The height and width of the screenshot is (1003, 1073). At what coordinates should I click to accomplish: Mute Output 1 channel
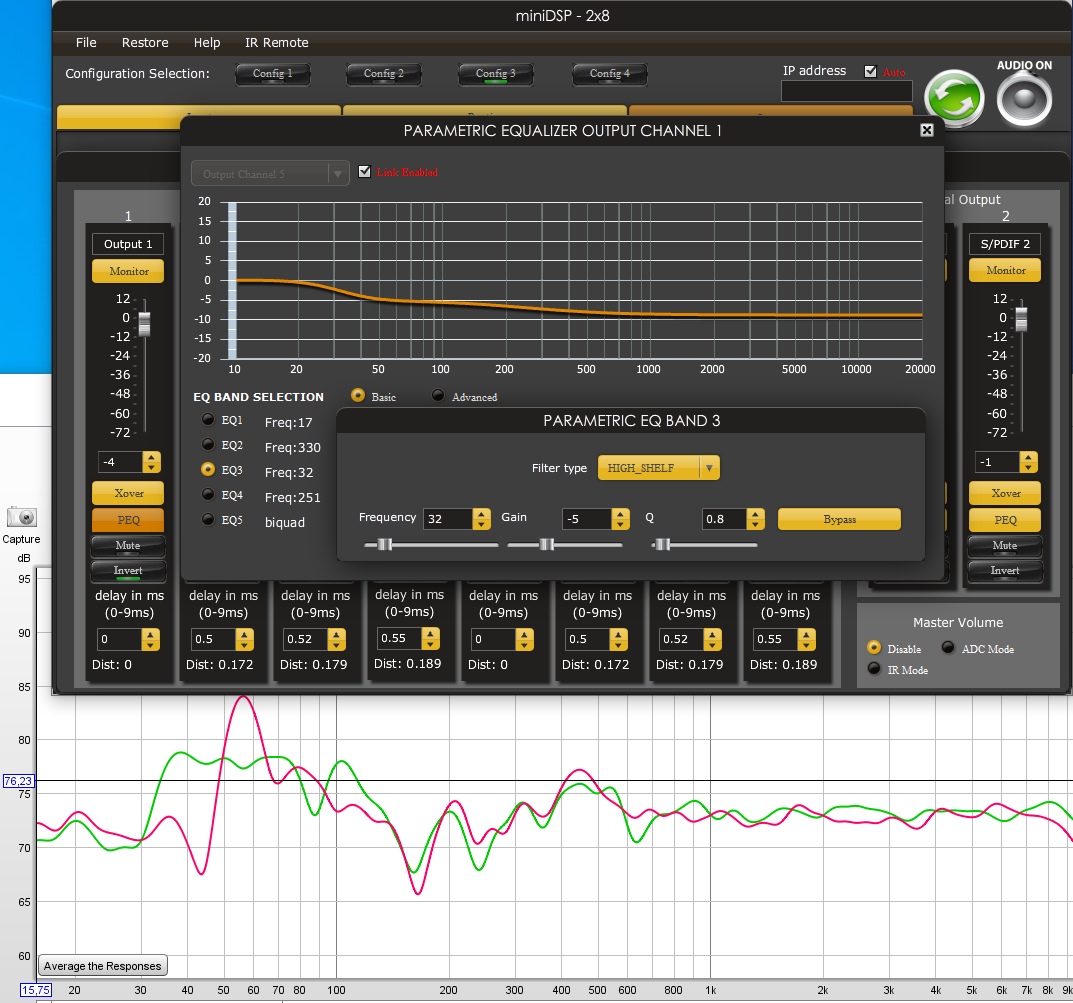click(x=128, y=545)
